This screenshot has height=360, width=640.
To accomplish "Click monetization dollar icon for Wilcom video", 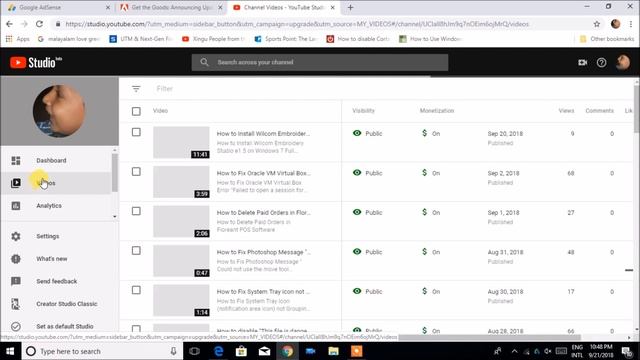I will coord(424,133).
